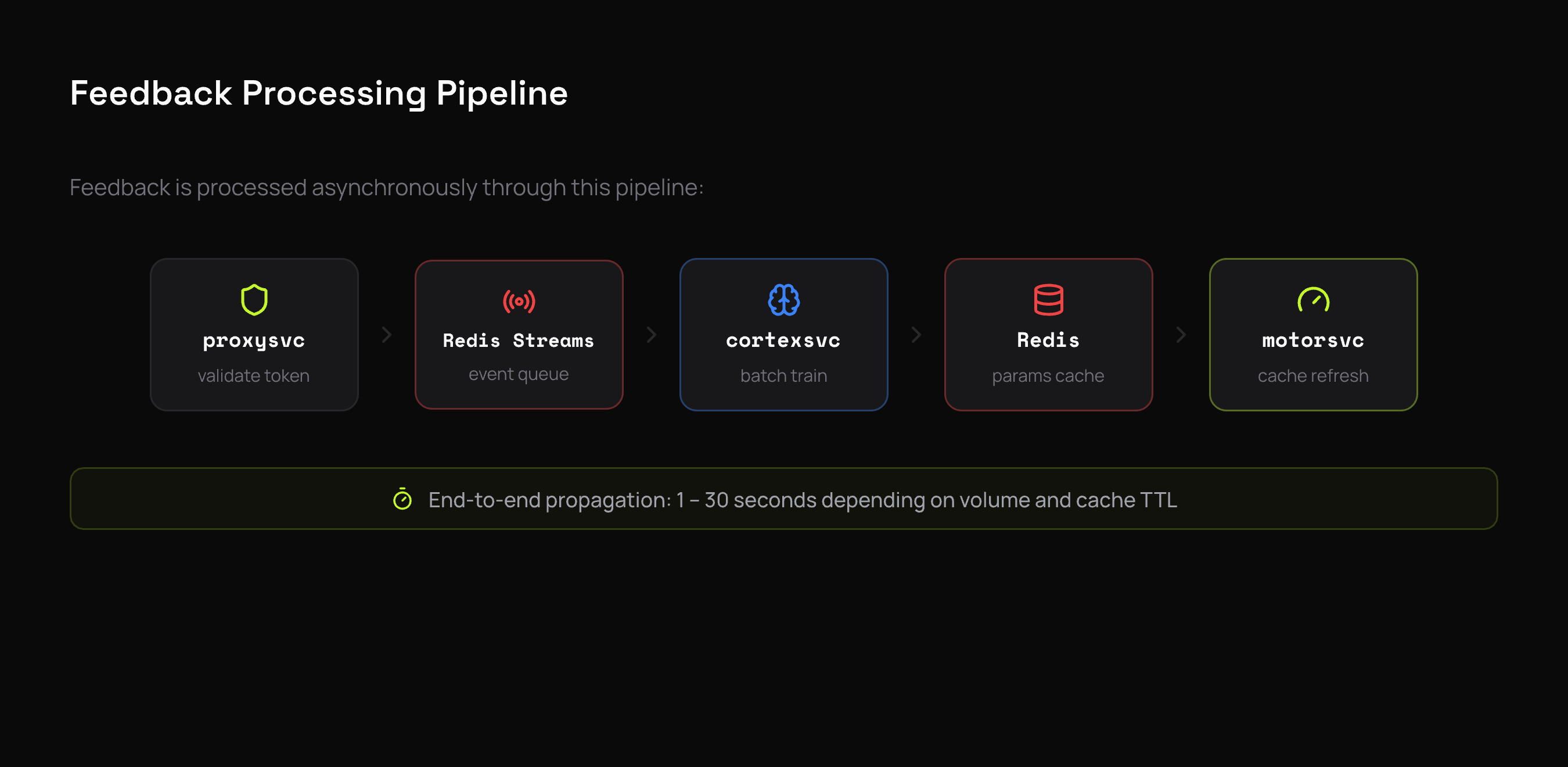Screen dimensions: 1568x767
Task: Click the arrow before the motorsvc card
Action: [x=1181, y=335]
